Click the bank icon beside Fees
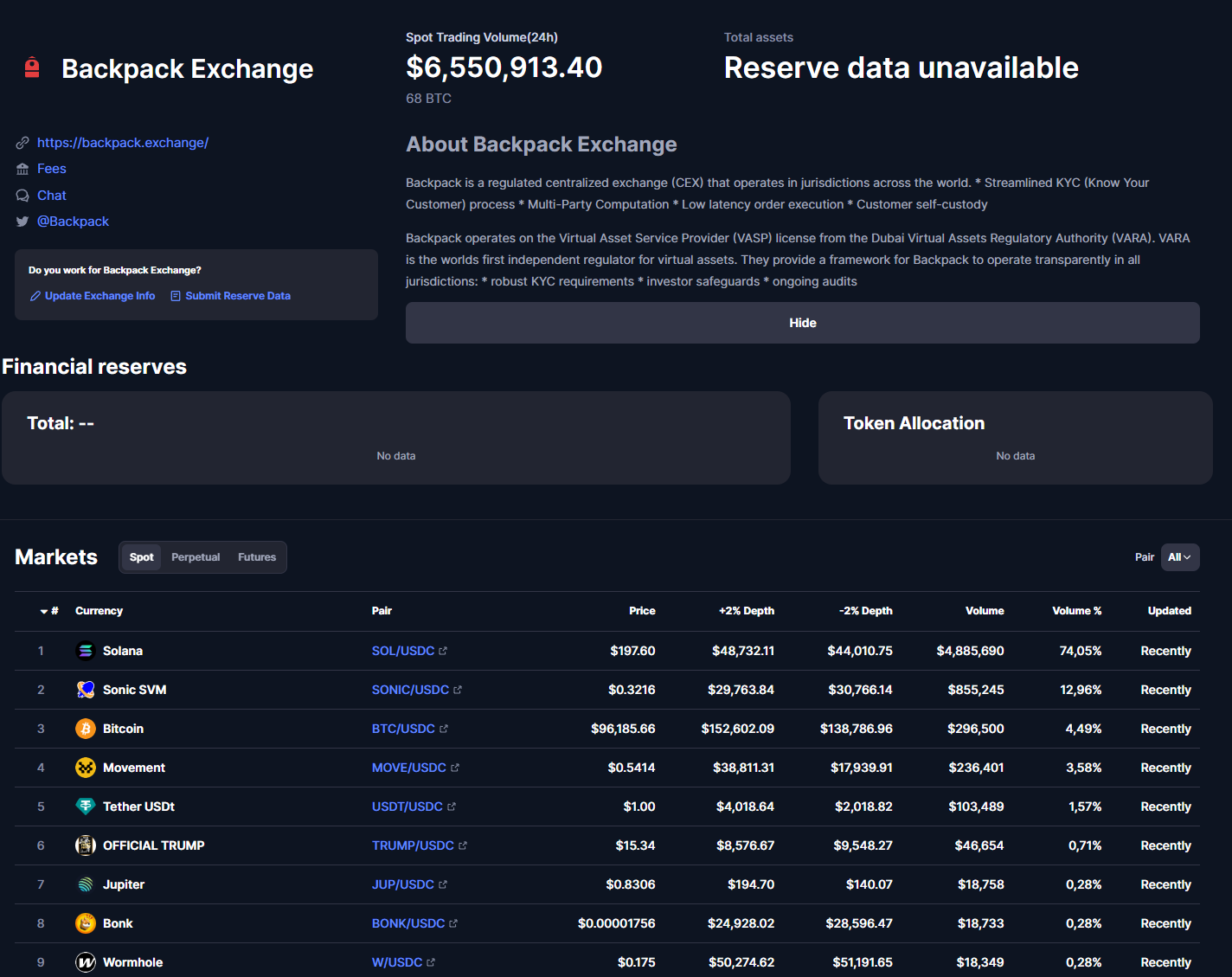 tap(22, 169)
